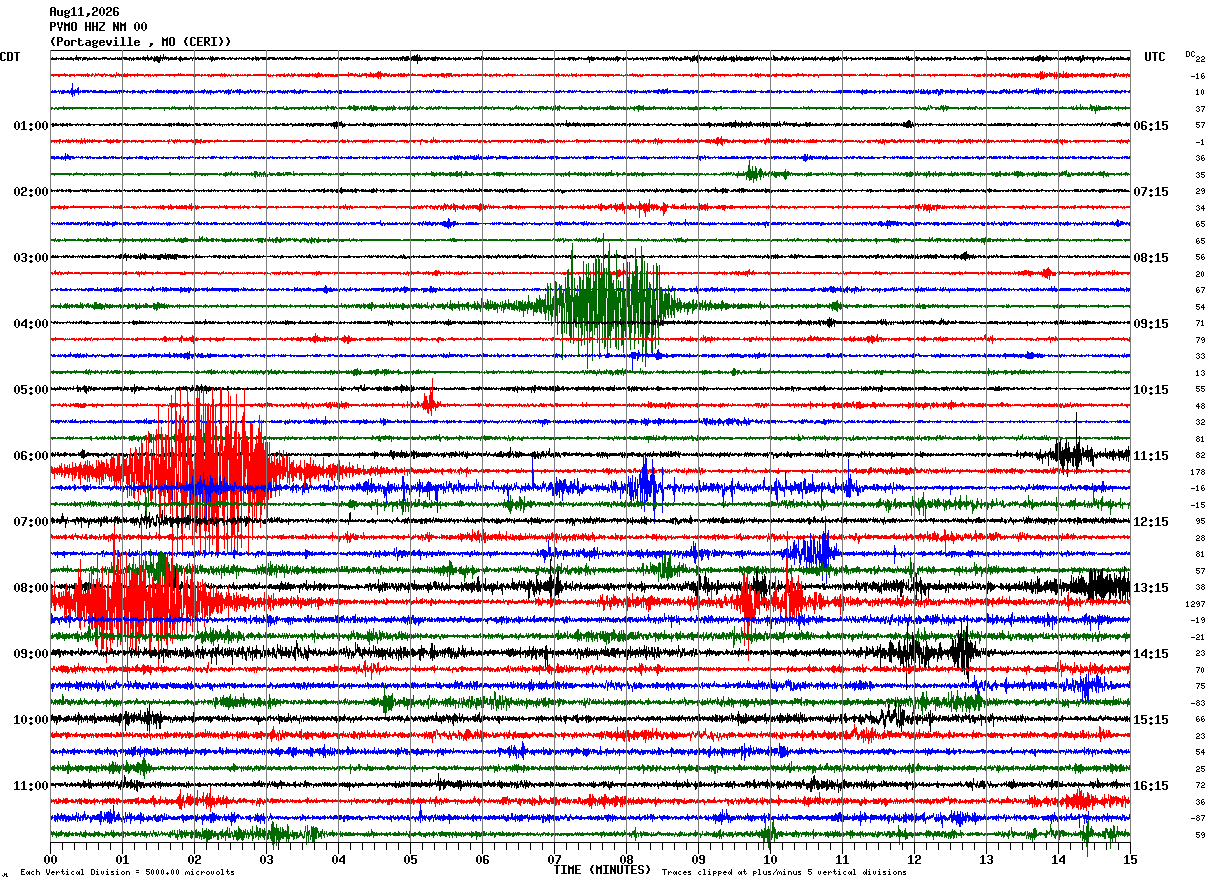
Task: Click the CDT timezone label
Action: pyautogui.click(x=10, y=57)
